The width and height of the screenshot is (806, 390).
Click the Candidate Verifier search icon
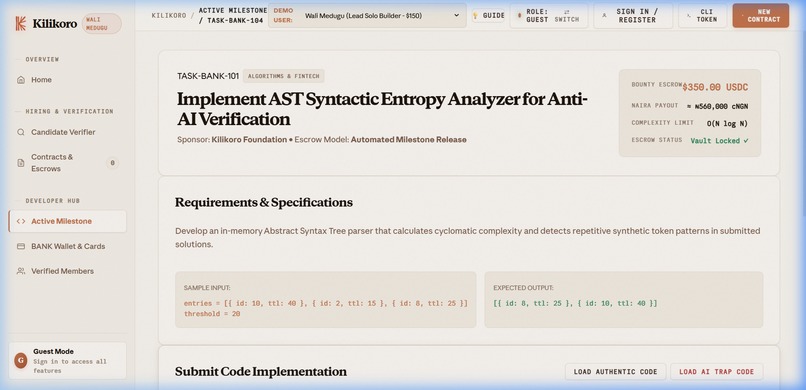[x=21, y=132]
